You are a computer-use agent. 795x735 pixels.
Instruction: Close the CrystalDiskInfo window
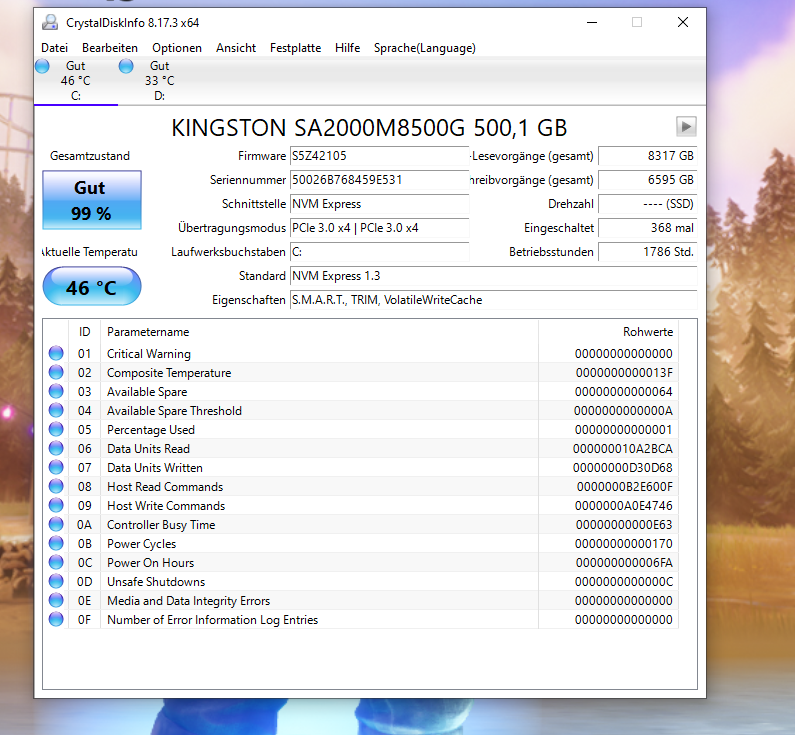pyautogui.click(x=683, y=22)
